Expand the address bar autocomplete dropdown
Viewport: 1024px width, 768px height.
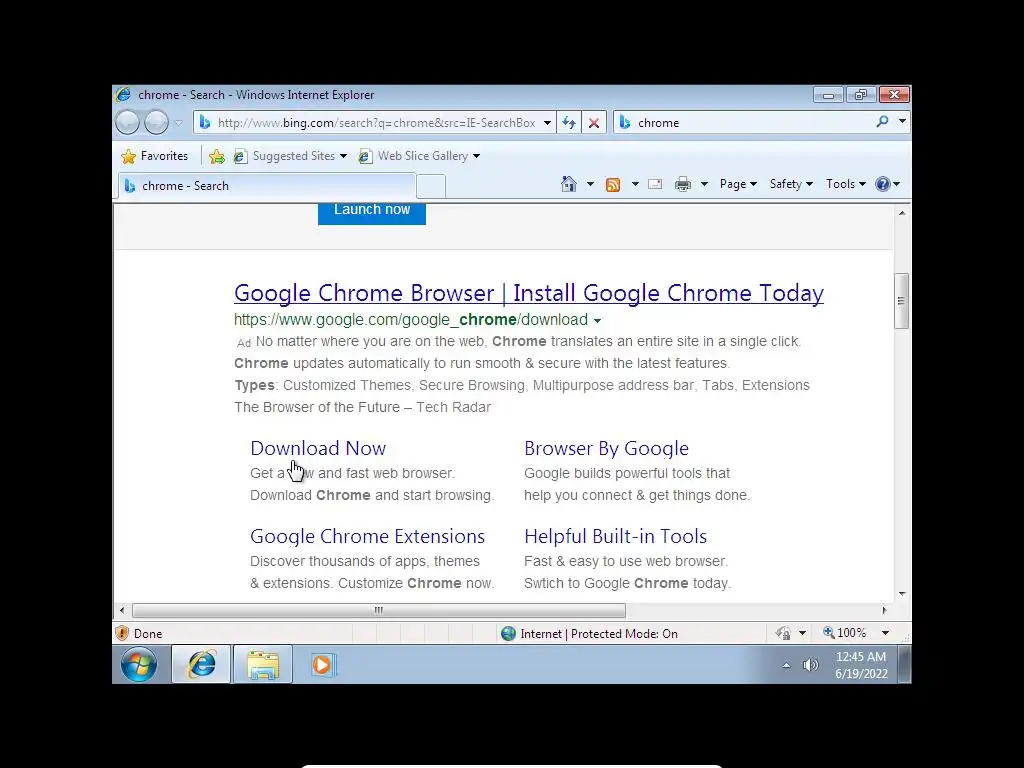pyautogui.click(x=547, y=123)
